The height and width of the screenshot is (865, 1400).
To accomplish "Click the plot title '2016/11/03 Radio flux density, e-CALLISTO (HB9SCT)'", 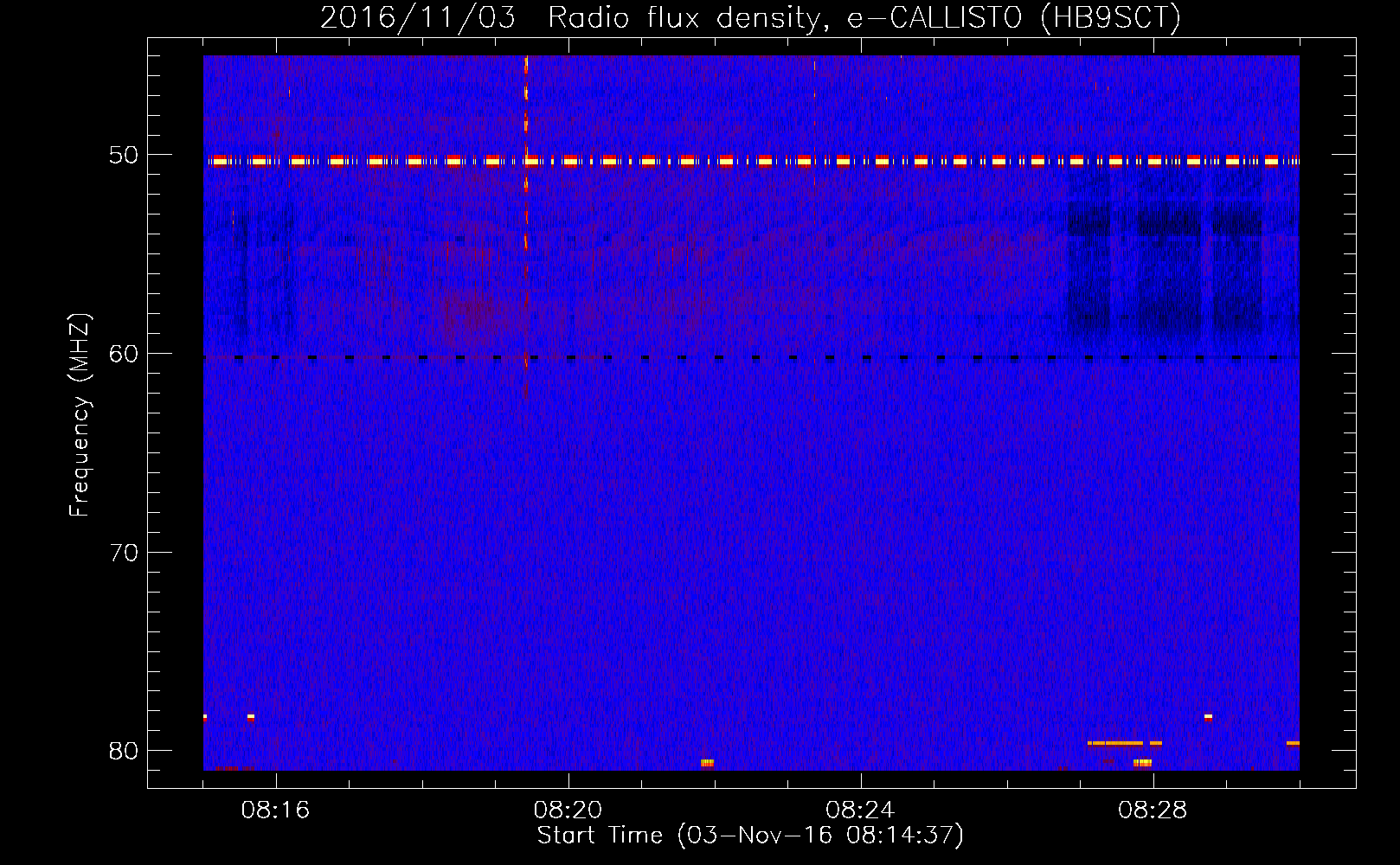I will point(750,17).
